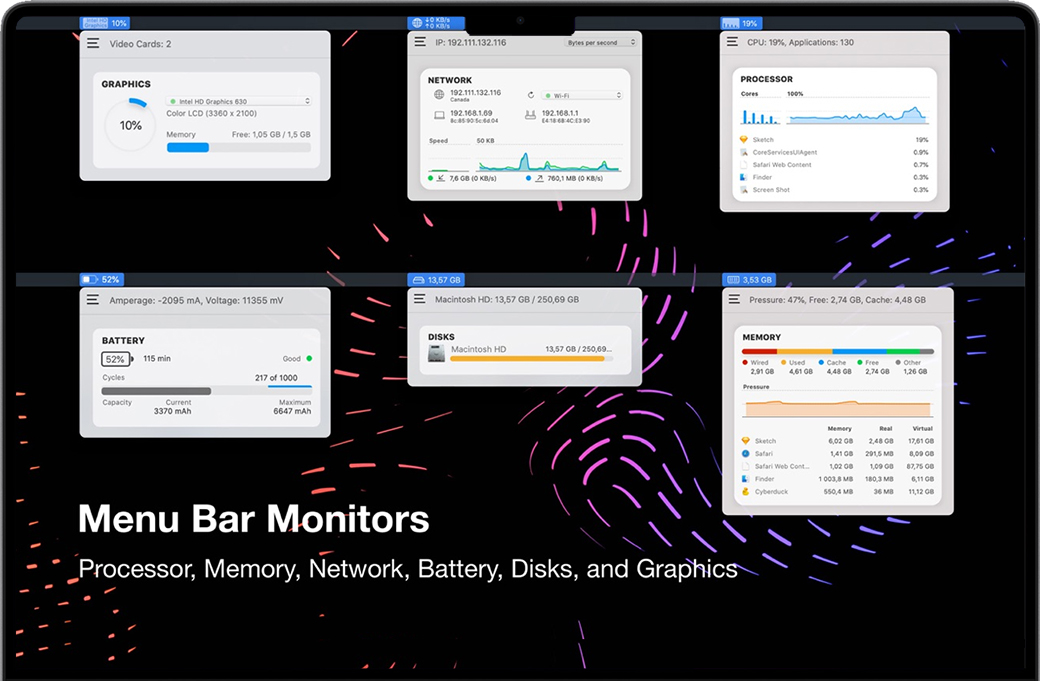Click the Cyberduck icon in the Memory list
Image resolution: width=1040 pixels, height=681 pixels.
click(746, 491)
